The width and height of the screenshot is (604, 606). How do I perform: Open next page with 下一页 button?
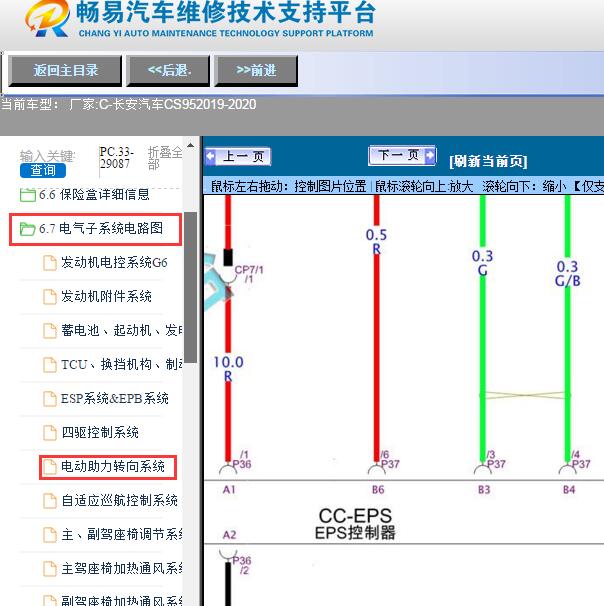tap(402, 155)
